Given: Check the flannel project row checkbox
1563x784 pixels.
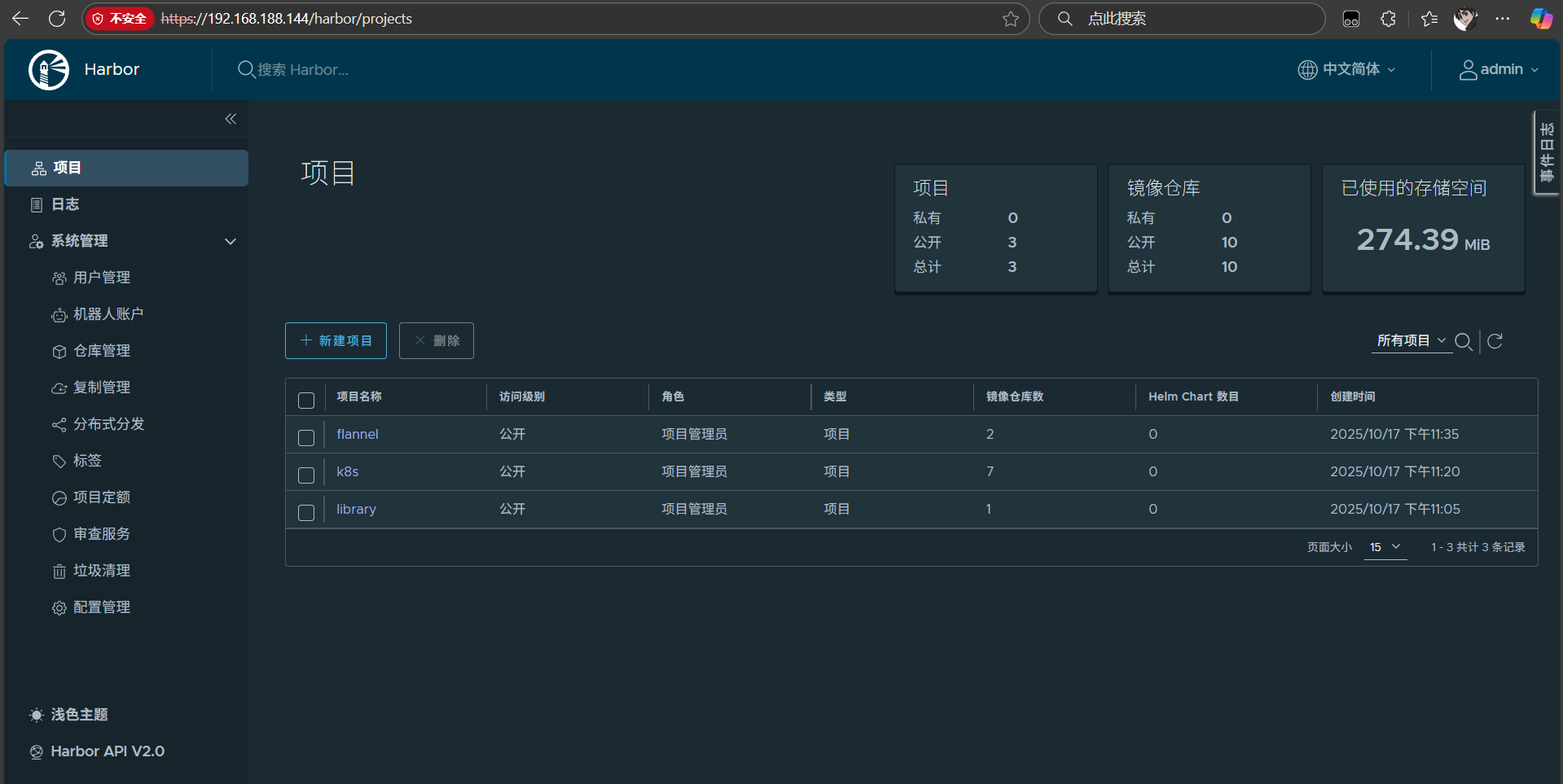Looking at the screenshot, I should pos(306,438).
